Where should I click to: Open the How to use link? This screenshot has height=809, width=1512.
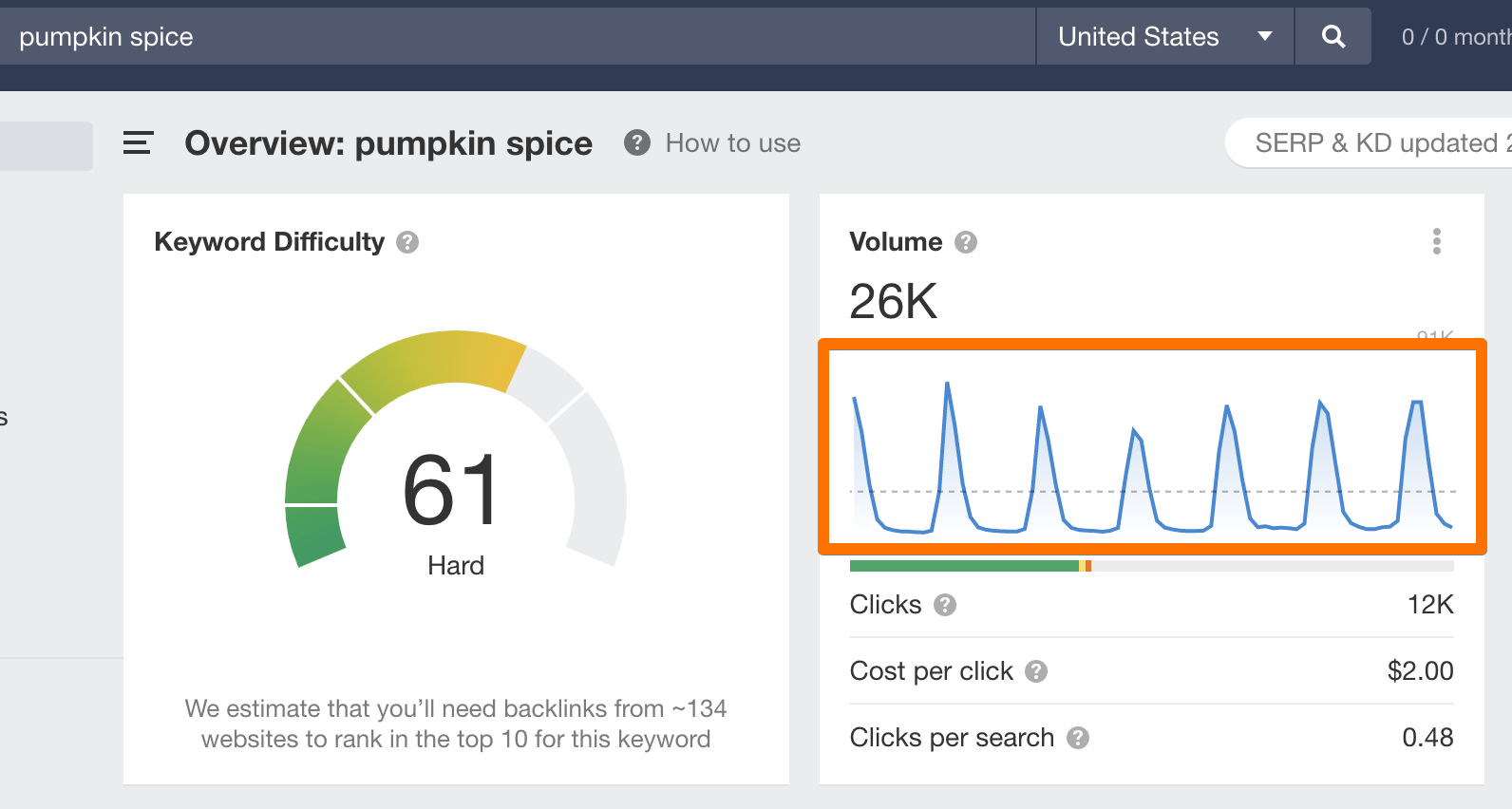coord(732,143)
